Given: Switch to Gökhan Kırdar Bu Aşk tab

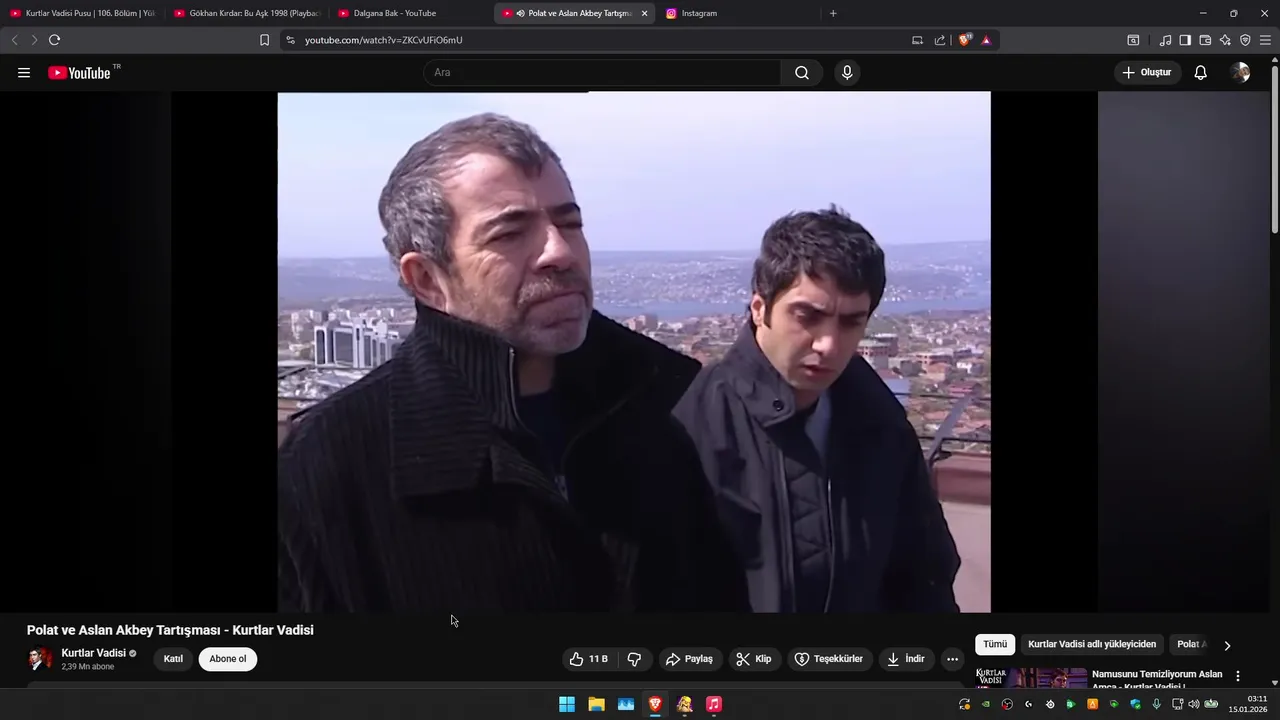Looking at the screenshot, I should click(x=246, y=13).
